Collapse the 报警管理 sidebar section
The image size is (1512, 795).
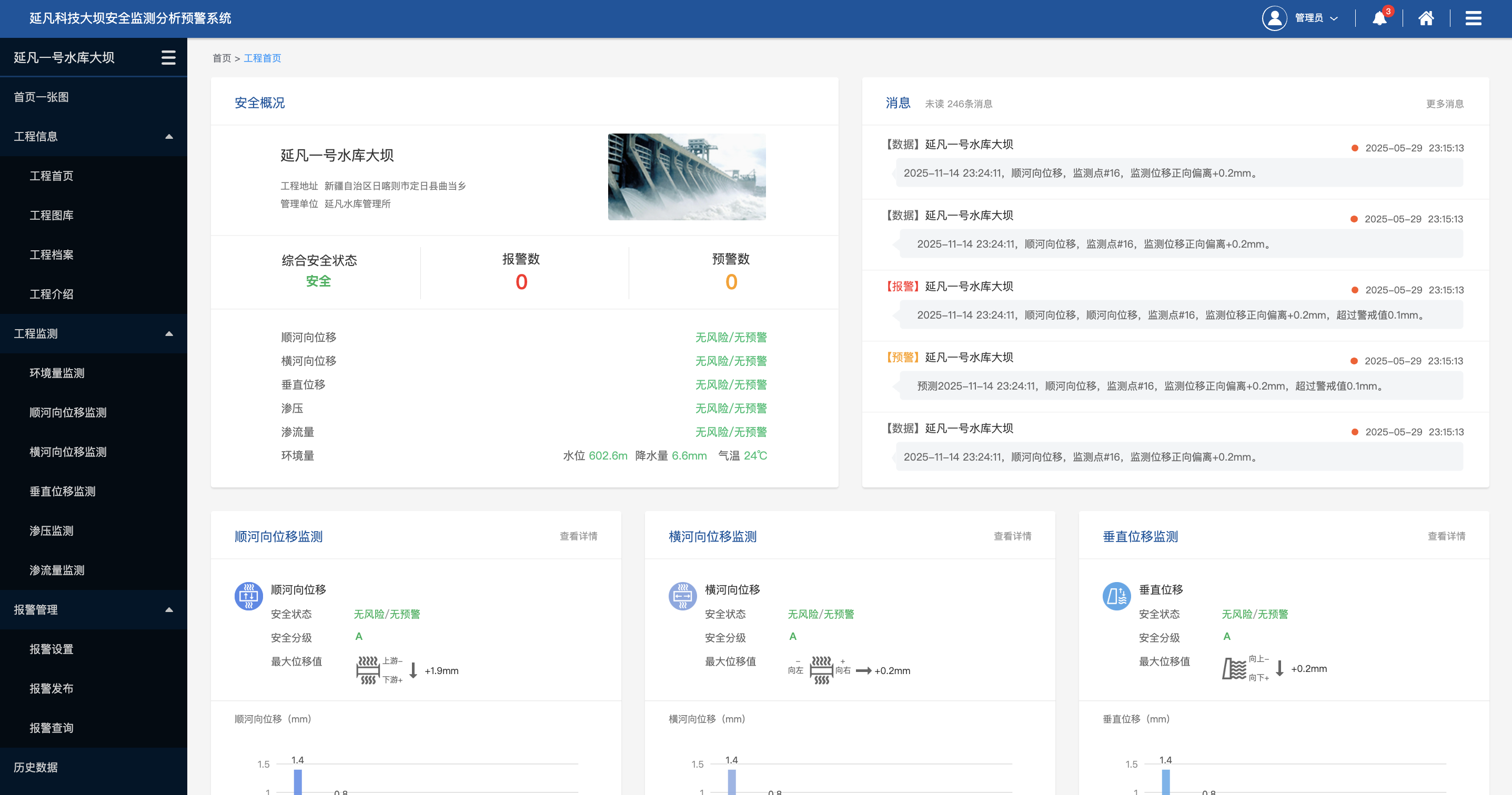click(169, 609)
